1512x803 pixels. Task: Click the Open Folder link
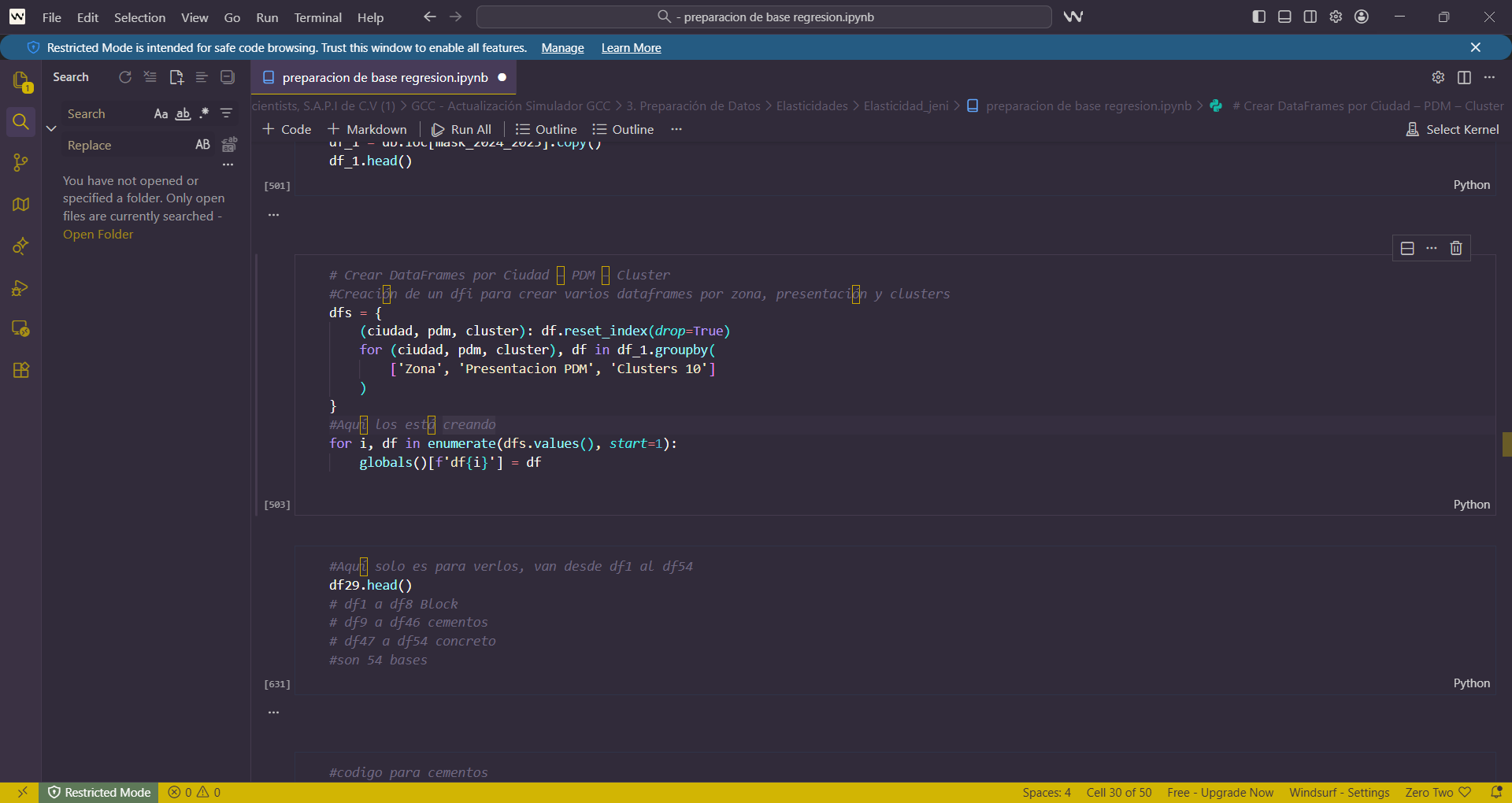pyautogui.click(x=98, y=235)
